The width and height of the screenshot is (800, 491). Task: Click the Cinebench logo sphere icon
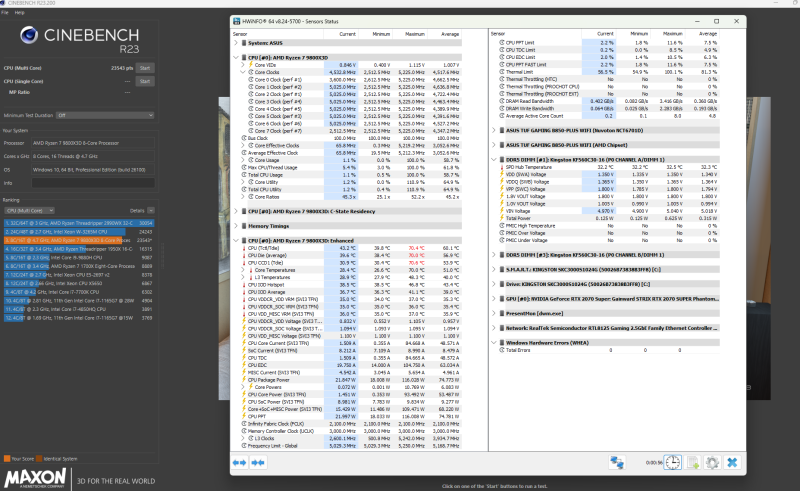point(29,35)
